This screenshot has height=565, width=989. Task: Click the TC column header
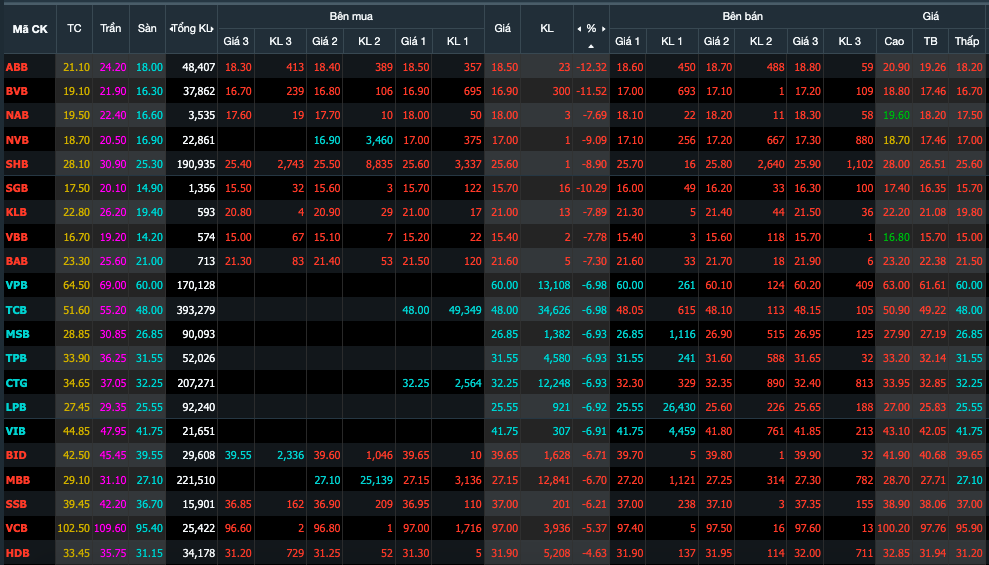point(74,29)
